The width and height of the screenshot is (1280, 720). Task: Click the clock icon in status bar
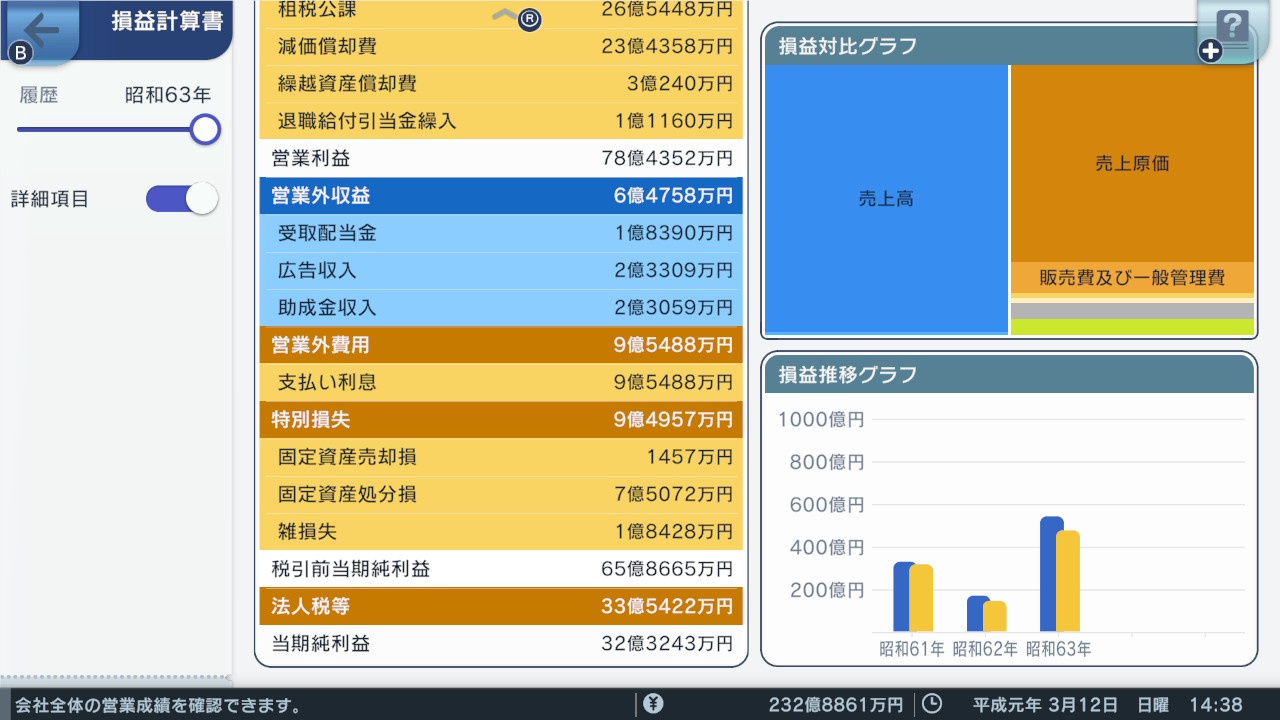tap(931, 704)
